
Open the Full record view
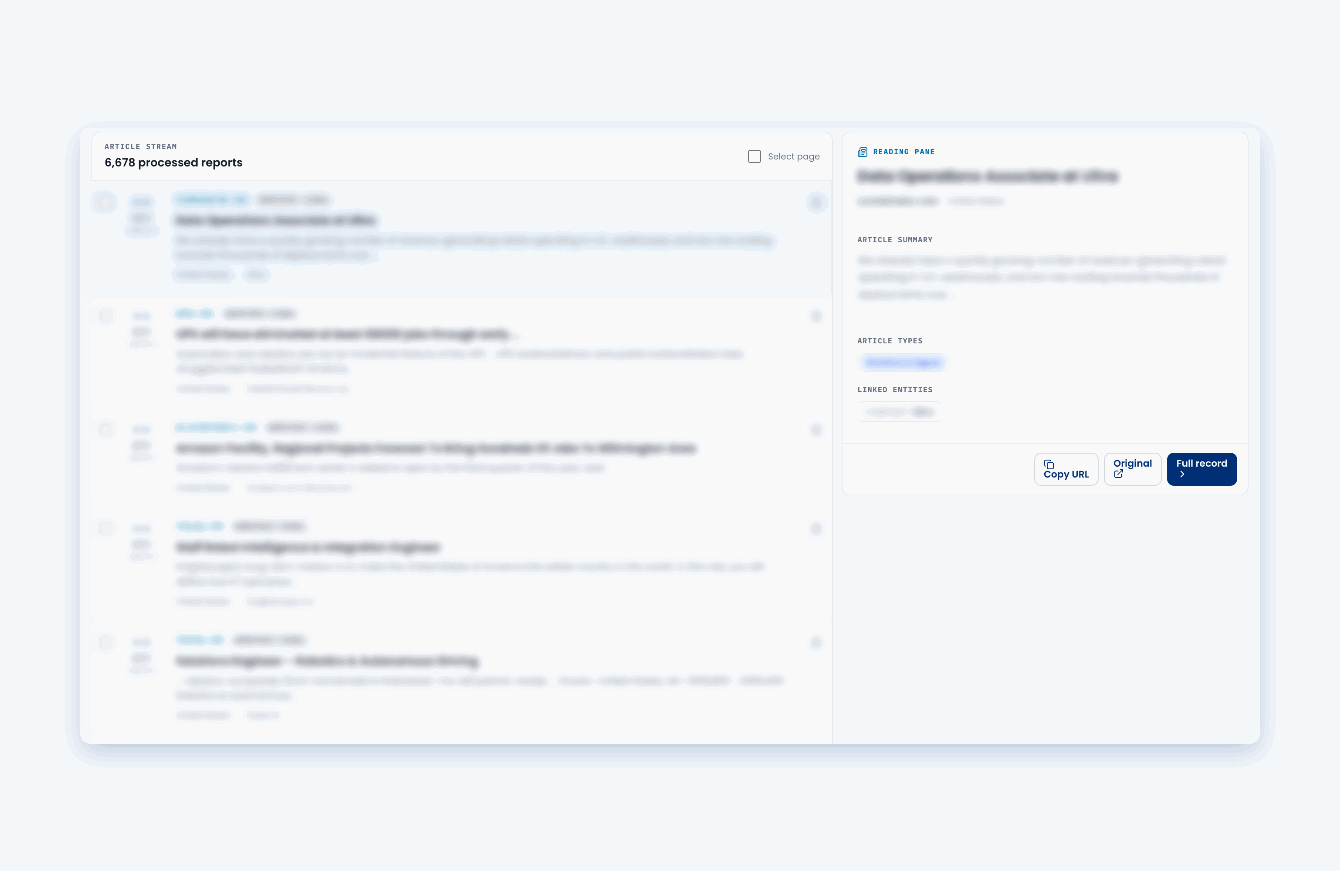pos(1201,469)
